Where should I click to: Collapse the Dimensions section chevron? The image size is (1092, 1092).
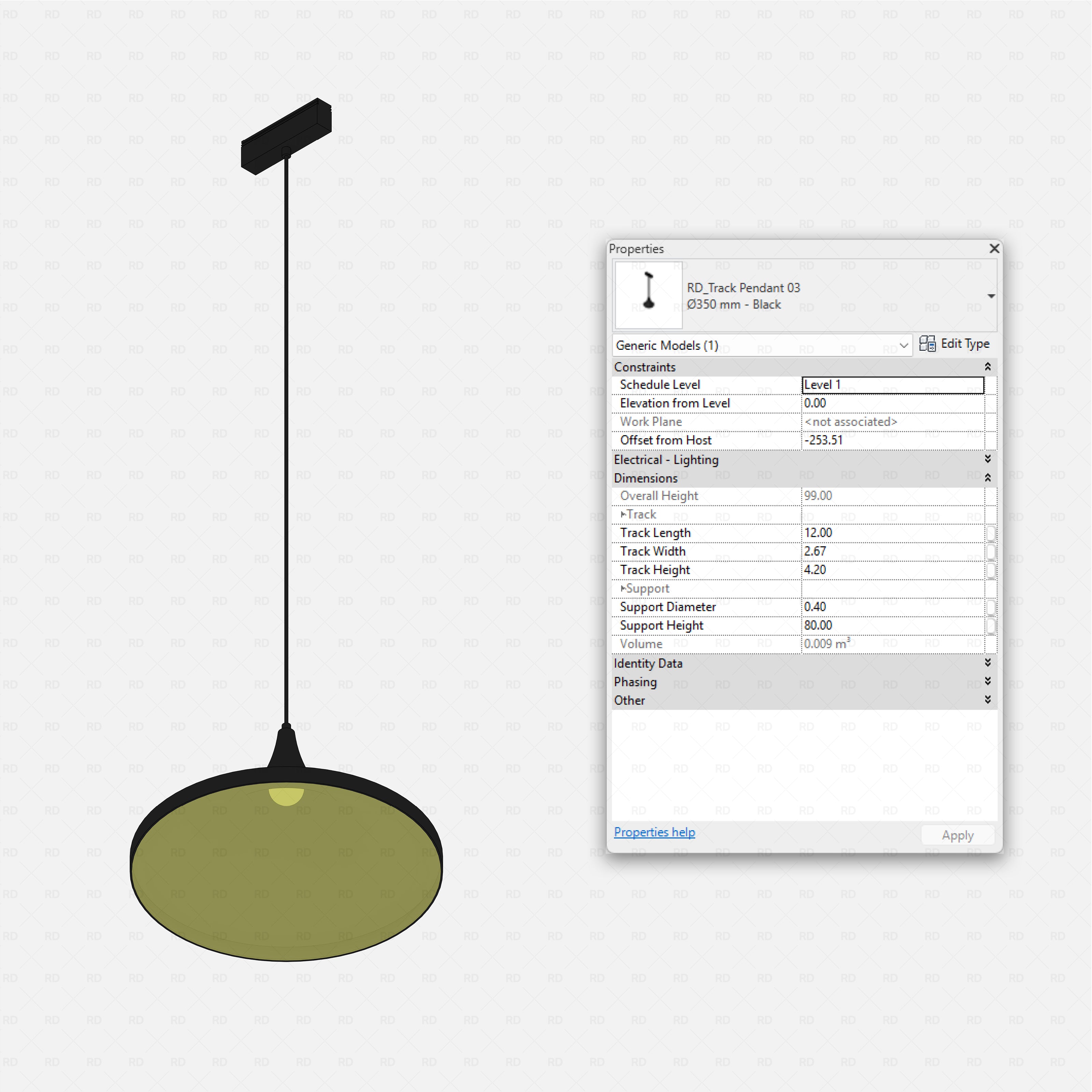pos(988,478)
